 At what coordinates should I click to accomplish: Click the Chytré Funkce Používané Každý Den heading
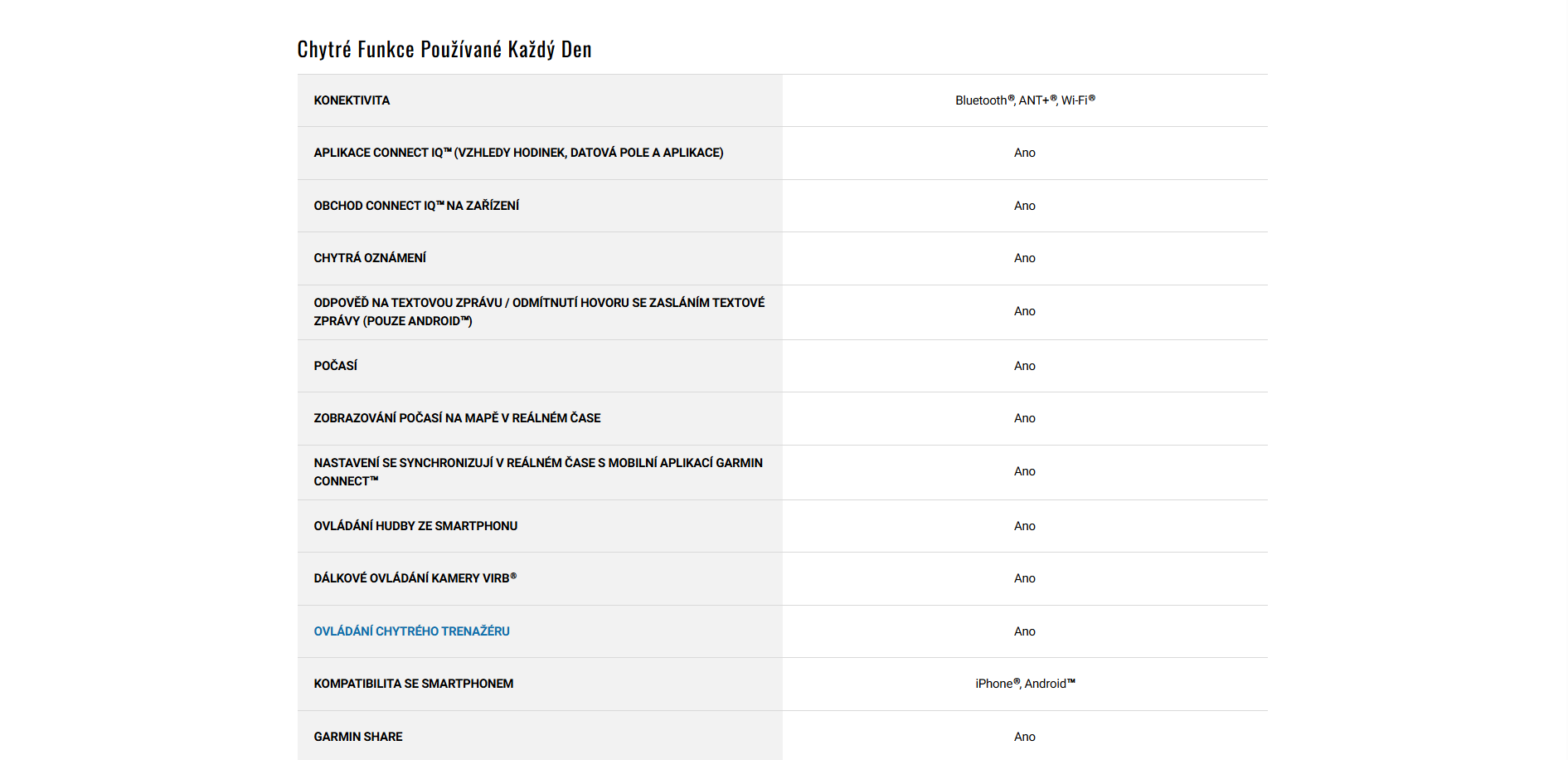pos(444,50)
